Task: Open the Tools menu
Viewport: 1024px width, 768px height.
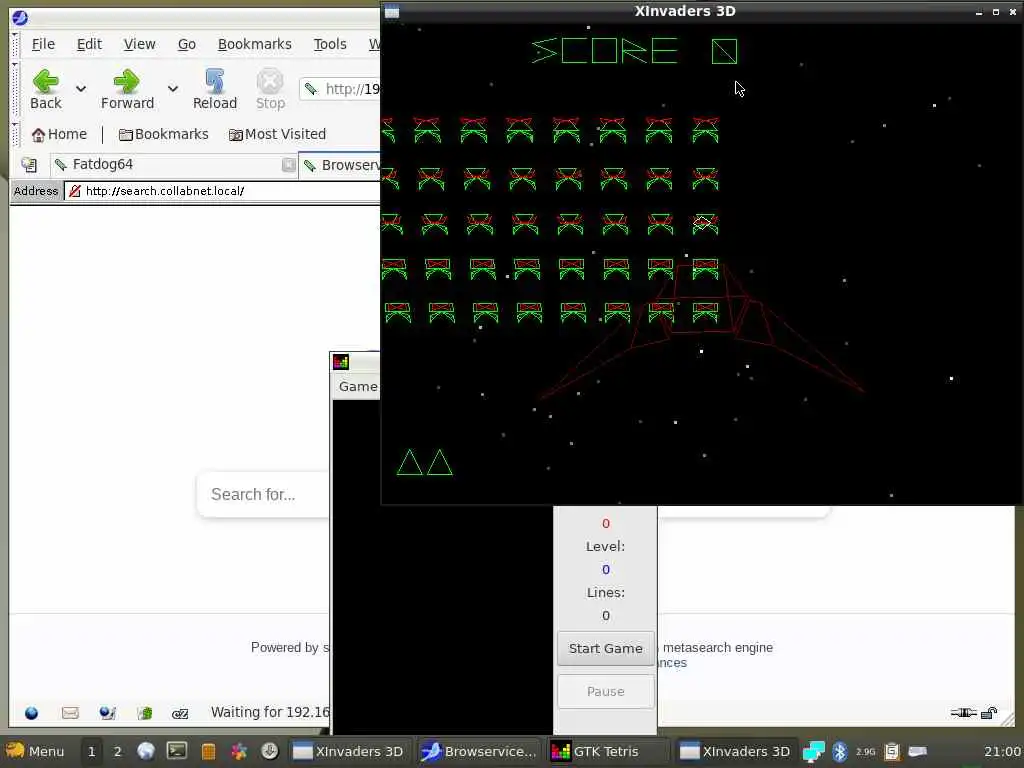Action: click(x=330, y=44)
